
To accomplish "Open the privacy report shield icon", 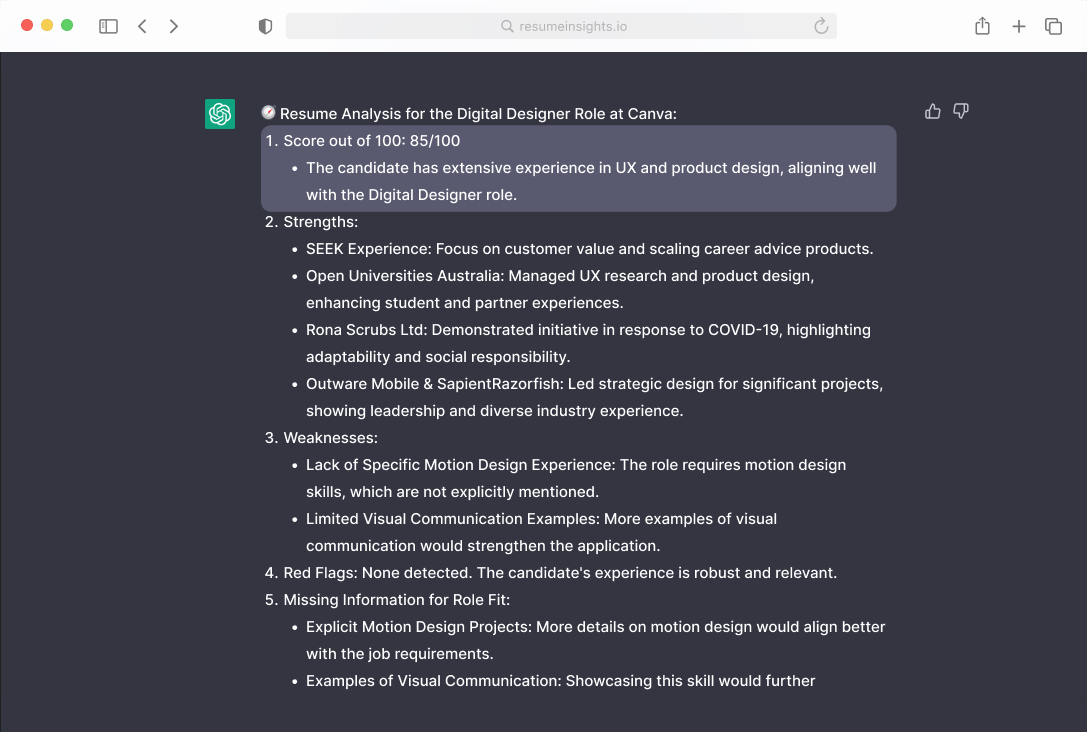I will click(265, 27).
